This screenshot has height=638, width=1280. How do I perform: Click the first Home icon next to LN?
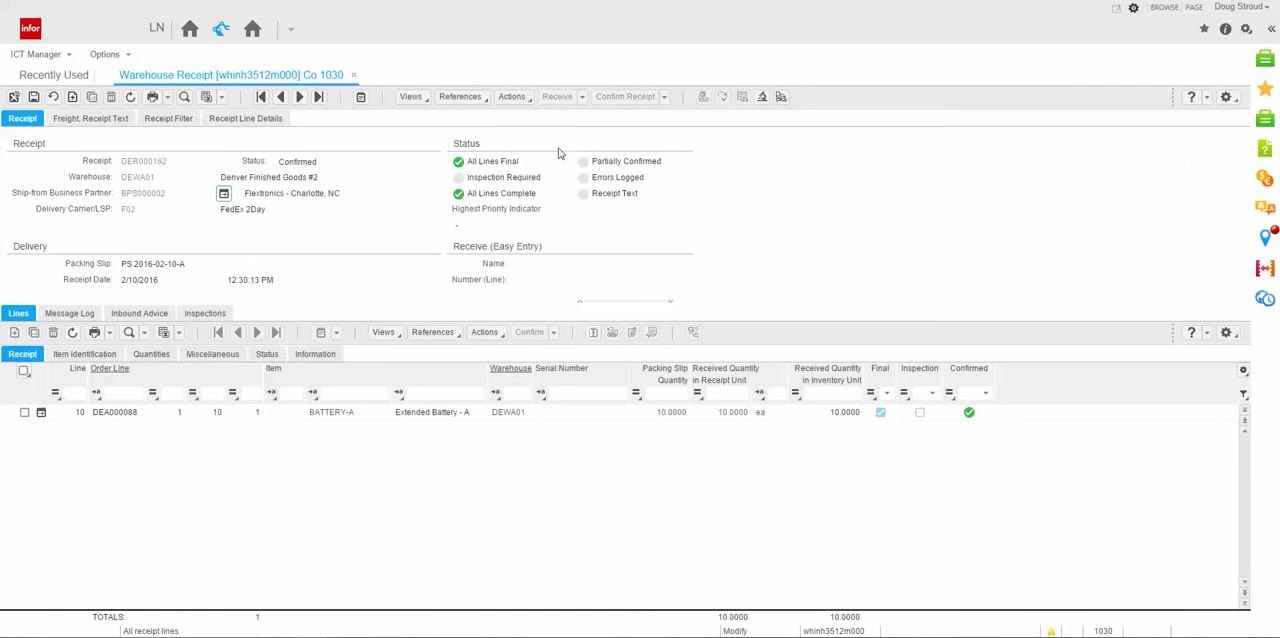190,29
